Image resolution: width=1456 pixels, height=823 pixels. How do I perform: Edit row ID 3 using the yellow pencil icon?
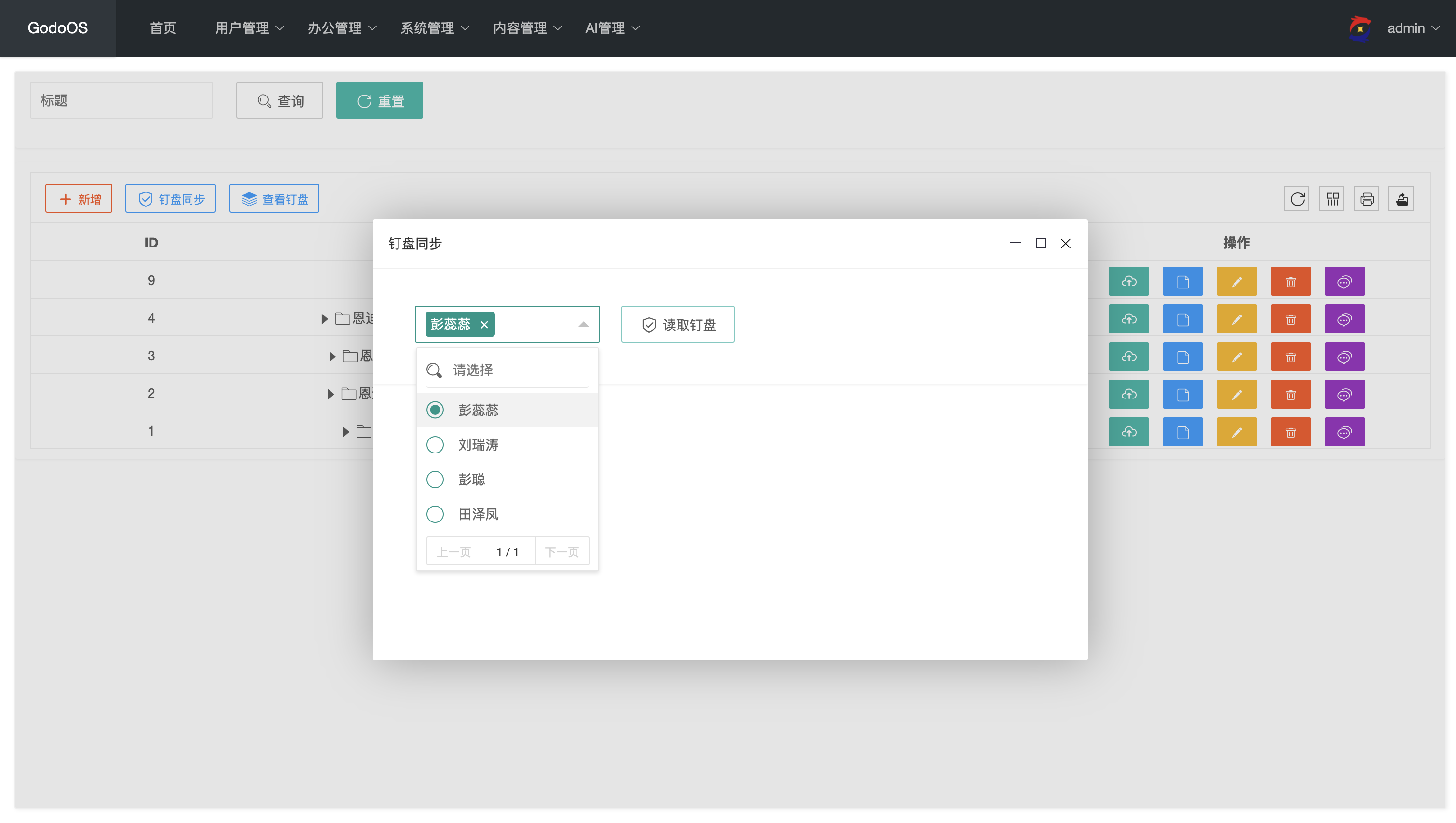[1236, 356]
